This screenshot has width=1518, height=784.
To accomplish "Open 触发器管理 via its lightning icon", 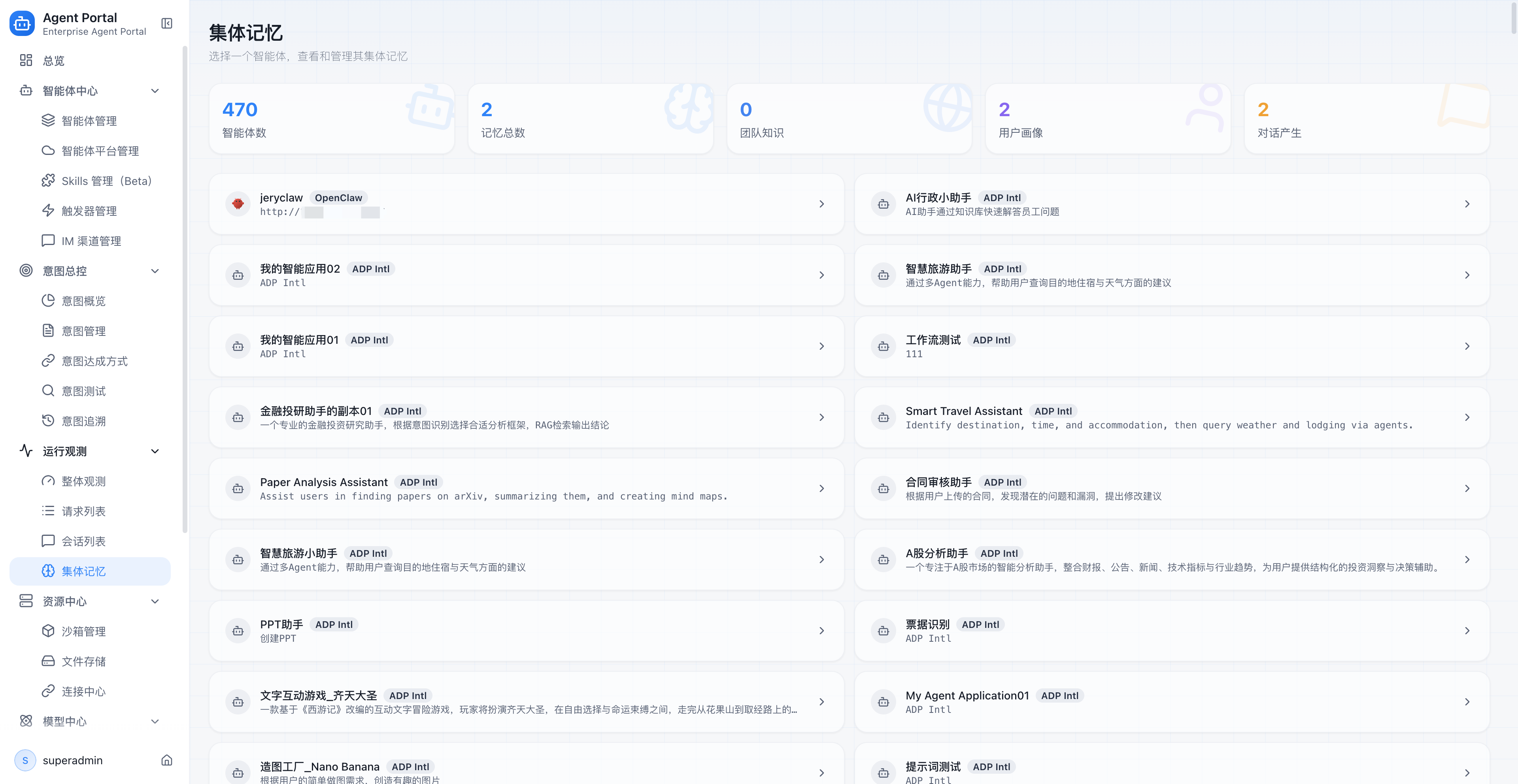I will pos(48,210).
